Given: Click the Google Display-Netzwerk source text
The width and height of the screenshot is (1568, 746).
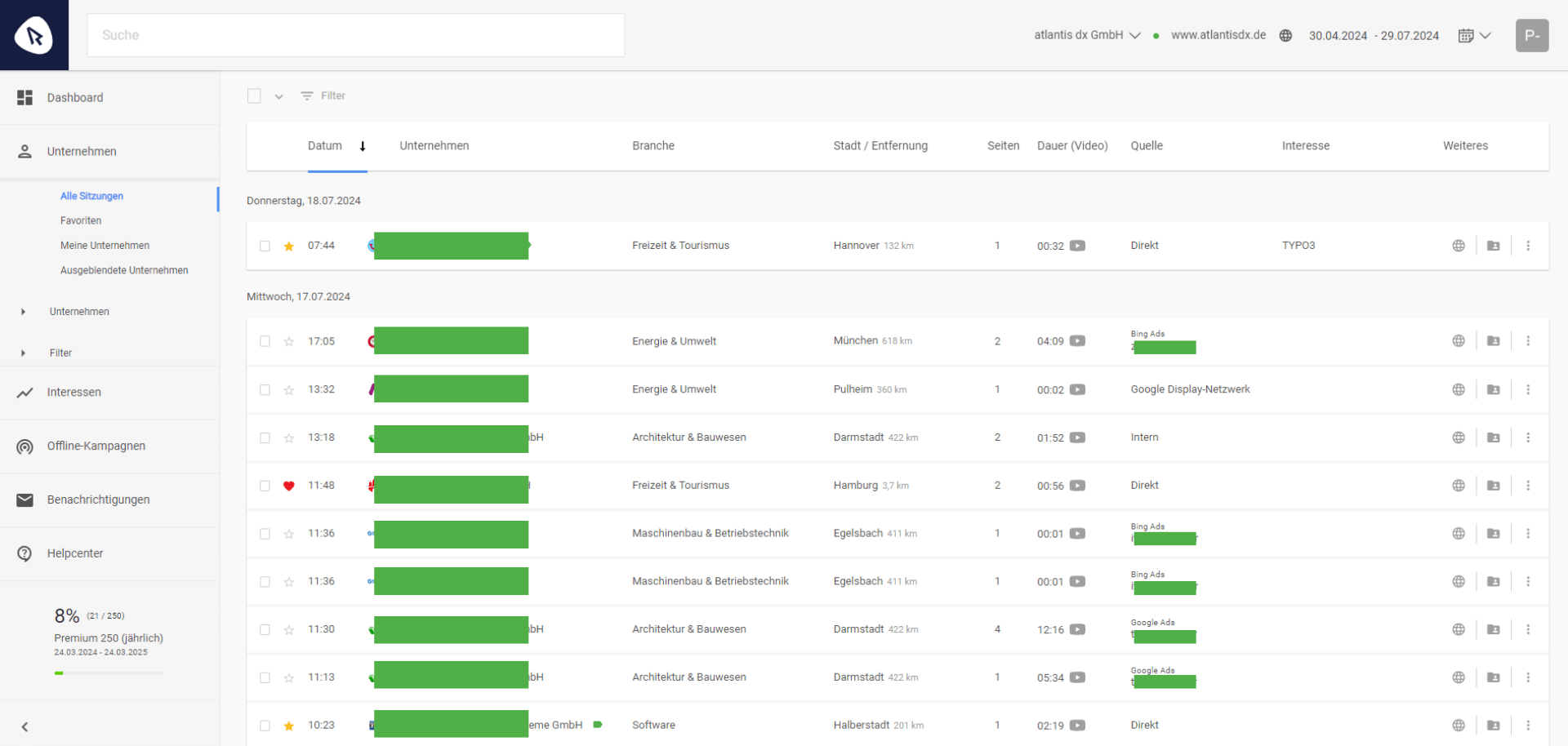Looking at the screenshot, I should pyautogui.click(x=1190, y=390).
